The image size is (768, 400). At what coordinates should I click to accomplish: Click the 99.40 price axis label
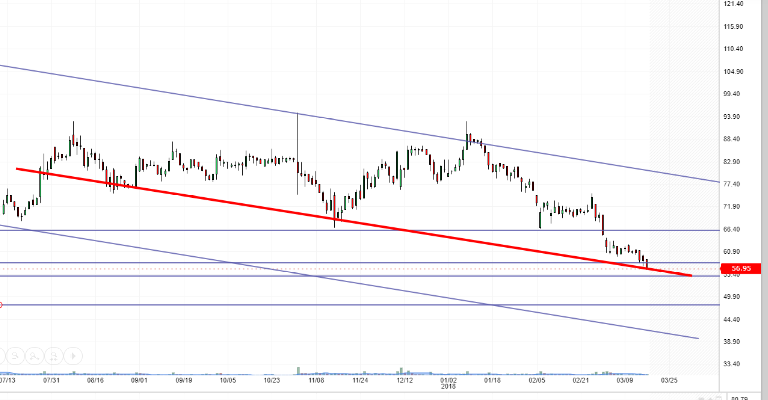(732, 94)
